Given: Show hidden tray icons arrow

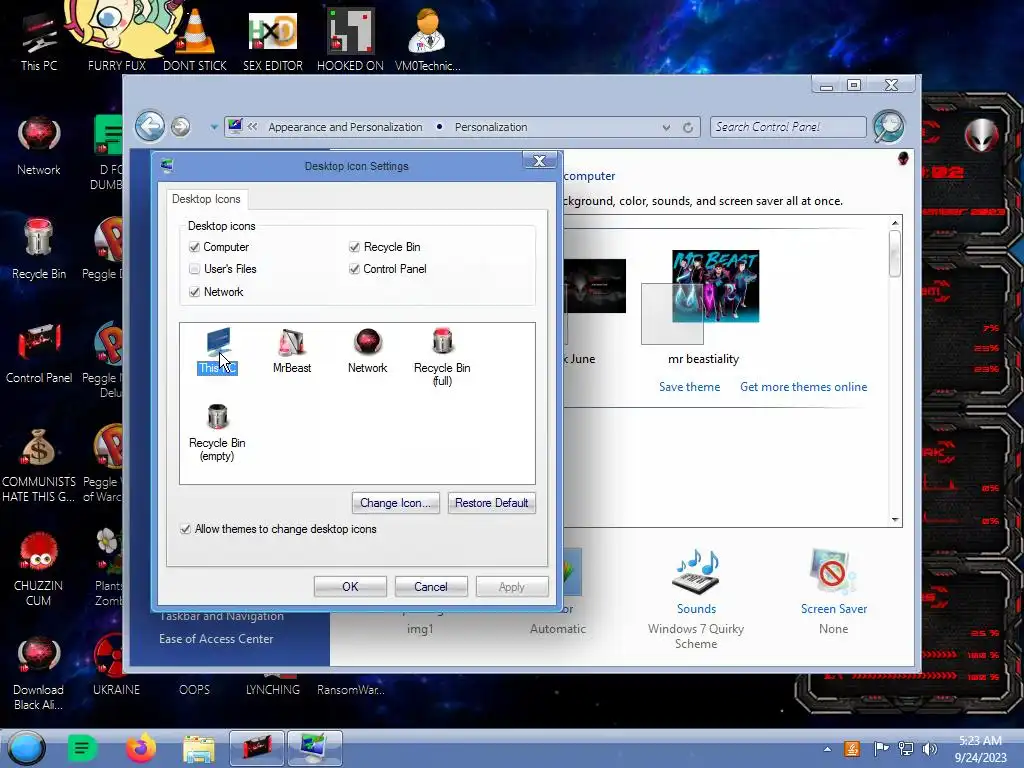Looking at the screenshot, I should (827, 749).
